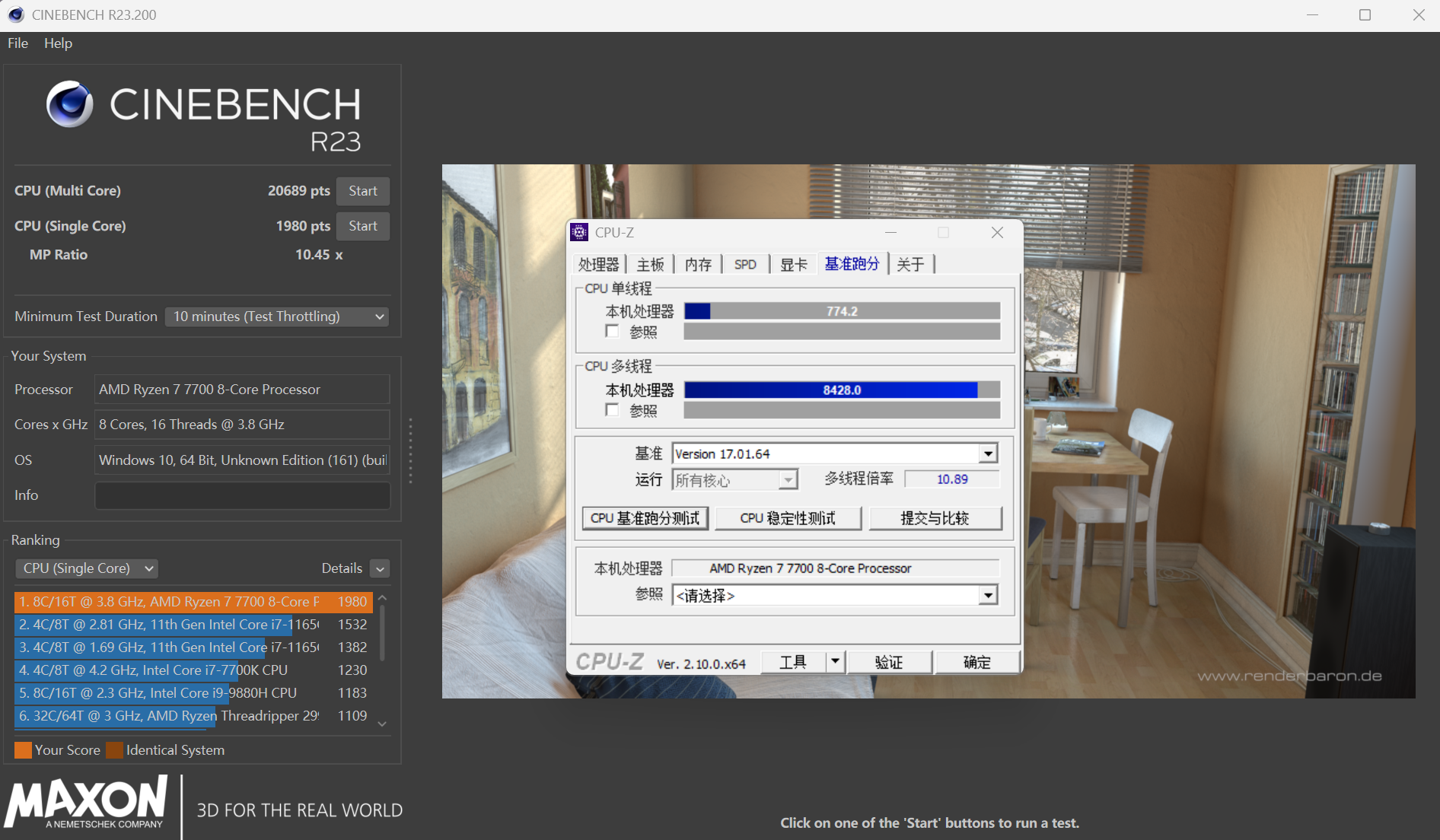This screenshot has height=840, width=1440.
Task: Close the CPU-Z window
Action: 997,233
